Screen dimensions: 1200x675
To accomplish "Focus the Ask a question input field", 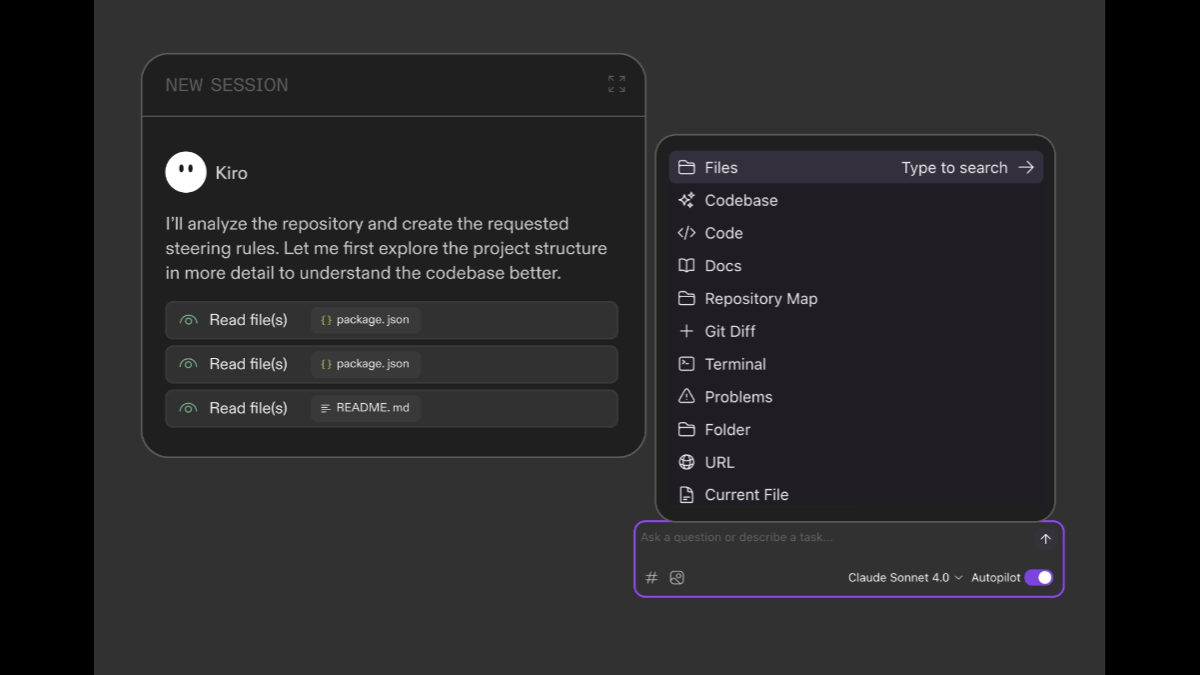I will [830, 538].
